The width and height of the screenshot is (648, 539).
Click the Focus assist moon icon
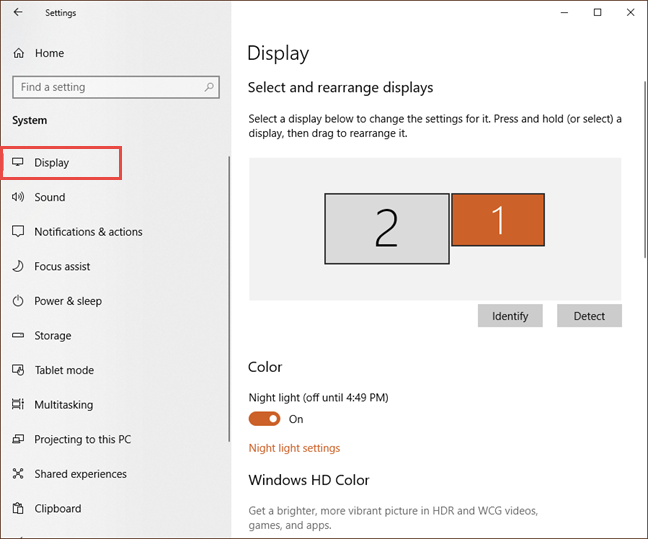(x=18, y=266)
